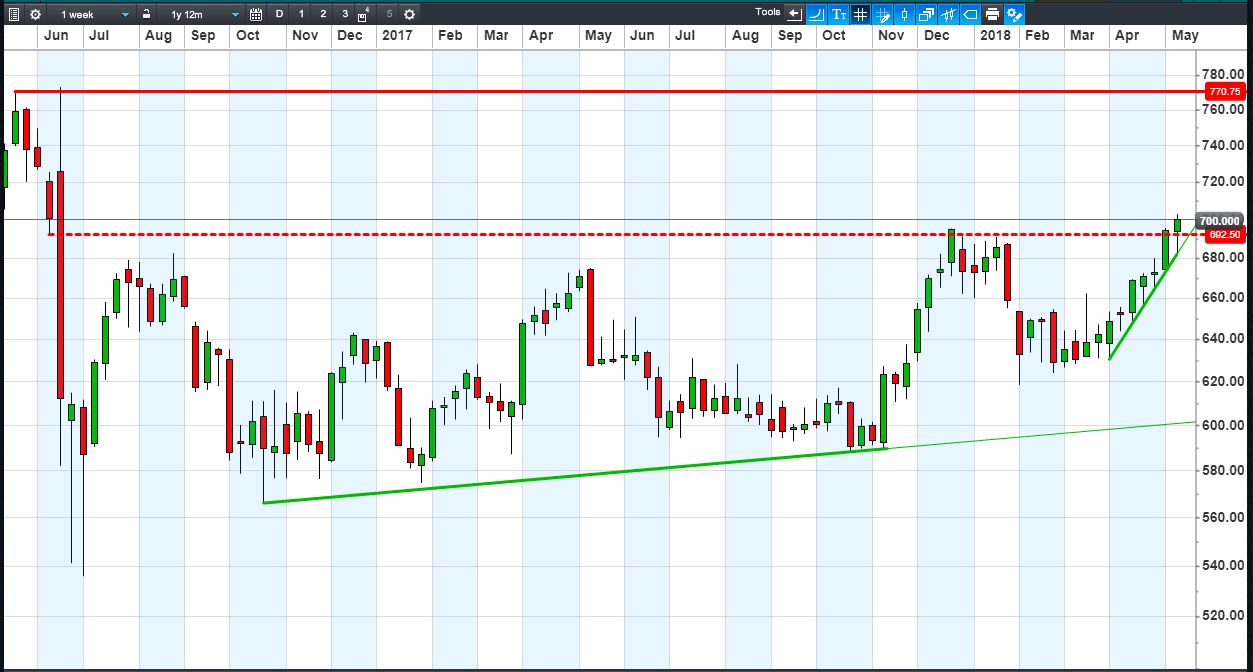This screenshot has width=1253, height=672.
Task: Select the text annotation tool
Action: click(x=839, y=14)
